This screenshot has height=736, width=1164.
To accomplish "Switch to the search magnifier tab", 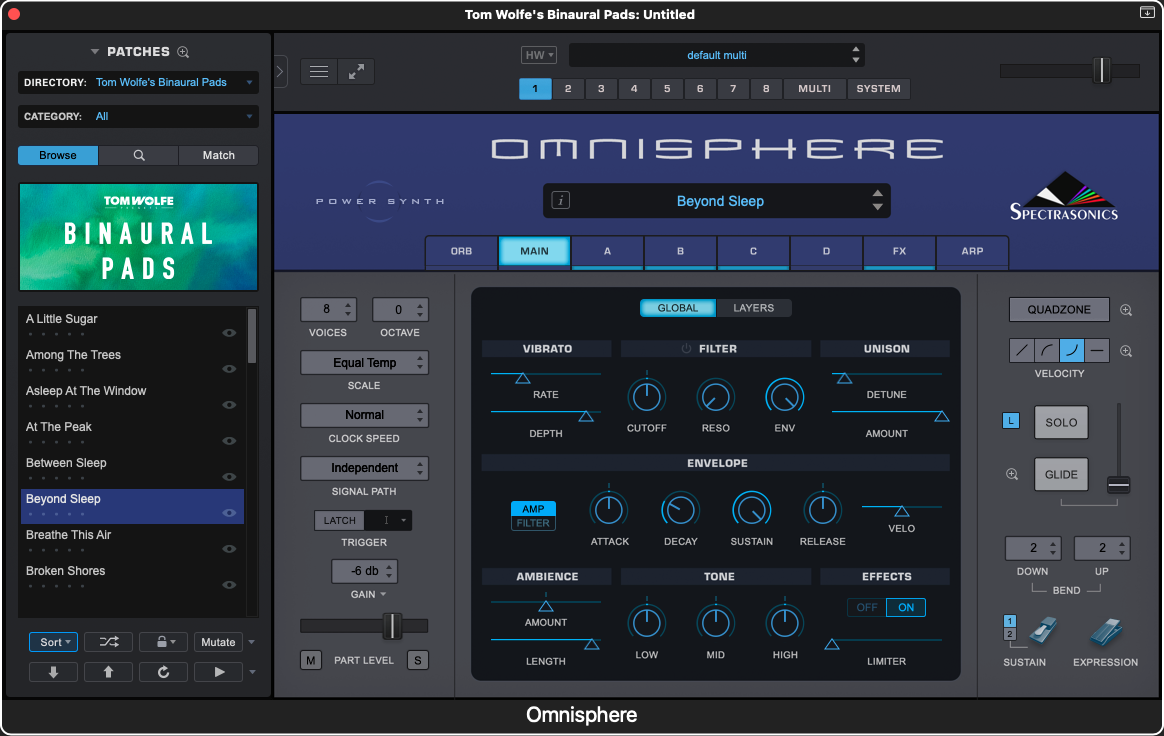I will 139,155.
